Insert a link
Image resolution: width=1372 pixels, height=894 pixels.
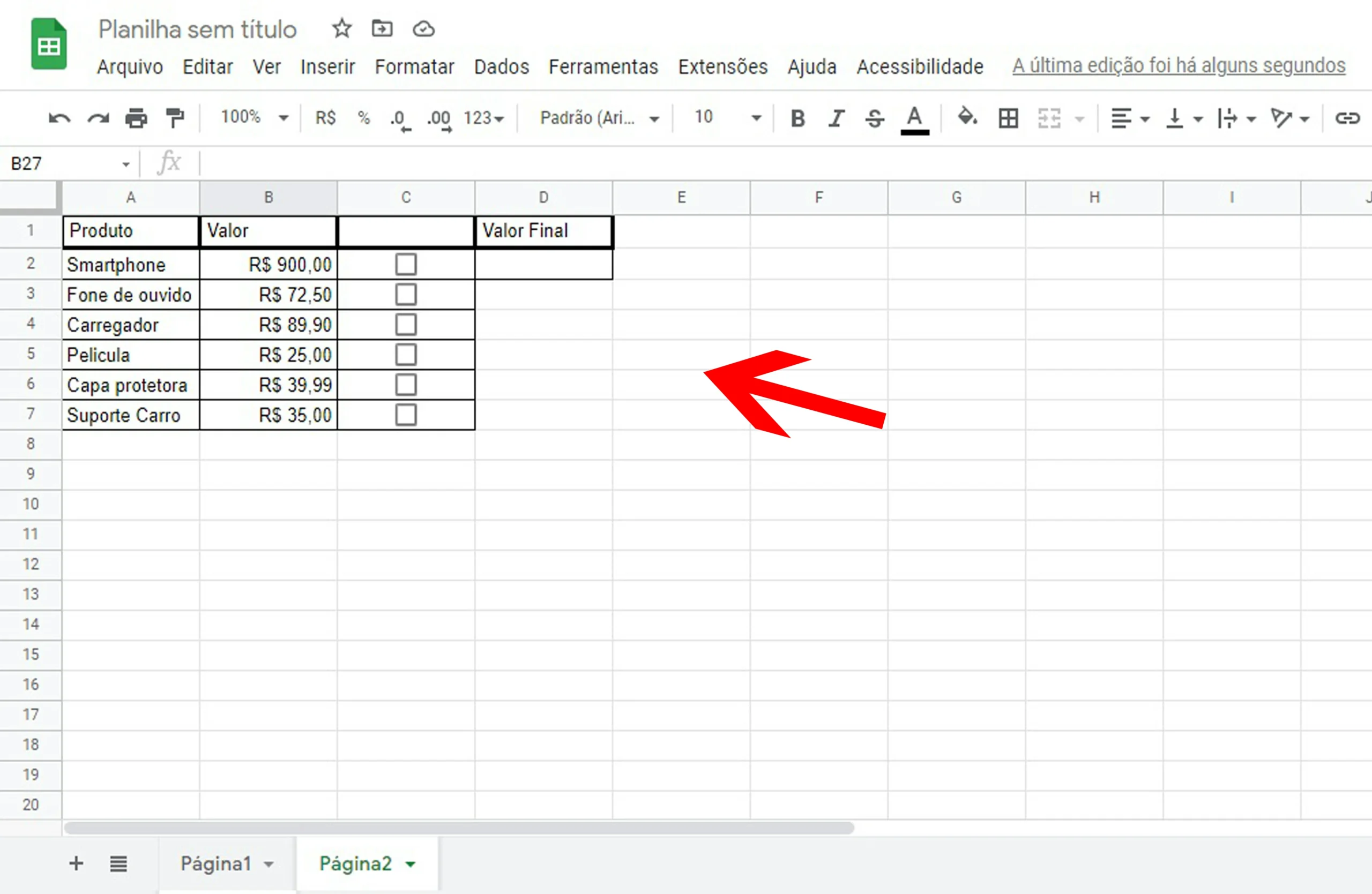point(1347,118)
